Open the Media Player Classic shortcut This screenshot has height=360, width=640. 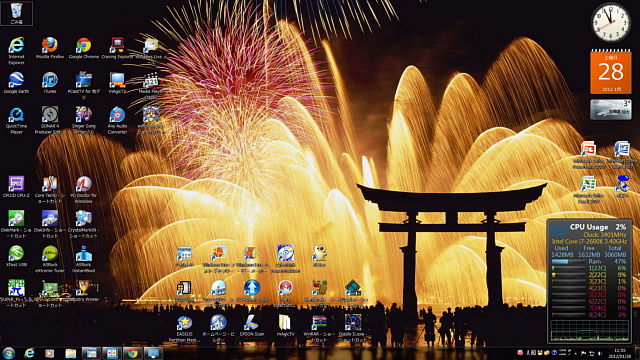click(x=151, y=86)
